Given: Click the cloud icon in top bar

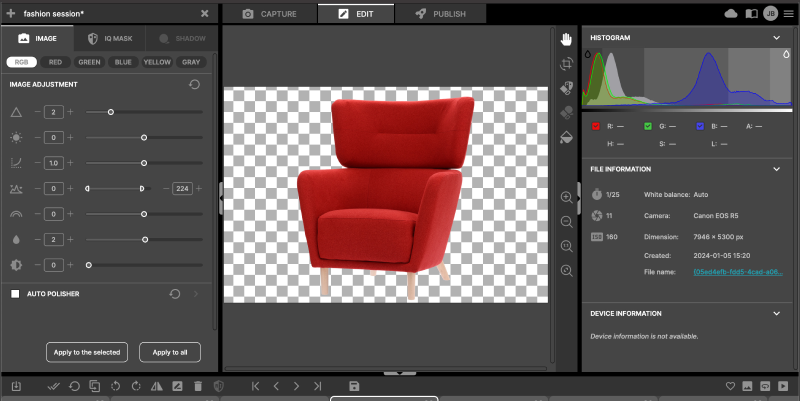Looking at the screenshot, I should (x=731, y=14).
